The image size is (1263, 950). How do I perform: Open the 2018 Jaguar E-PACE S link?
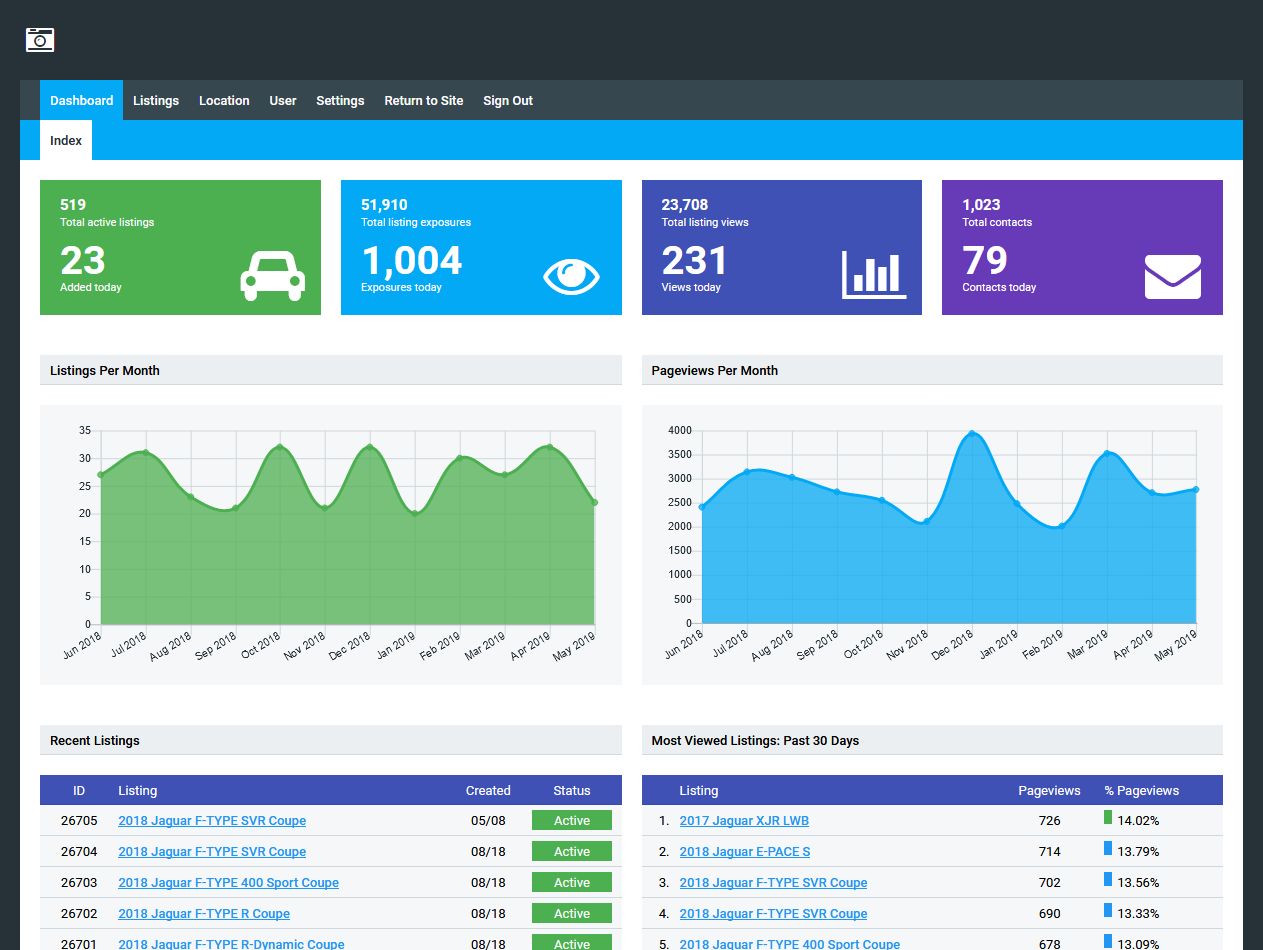coord(745,852)
